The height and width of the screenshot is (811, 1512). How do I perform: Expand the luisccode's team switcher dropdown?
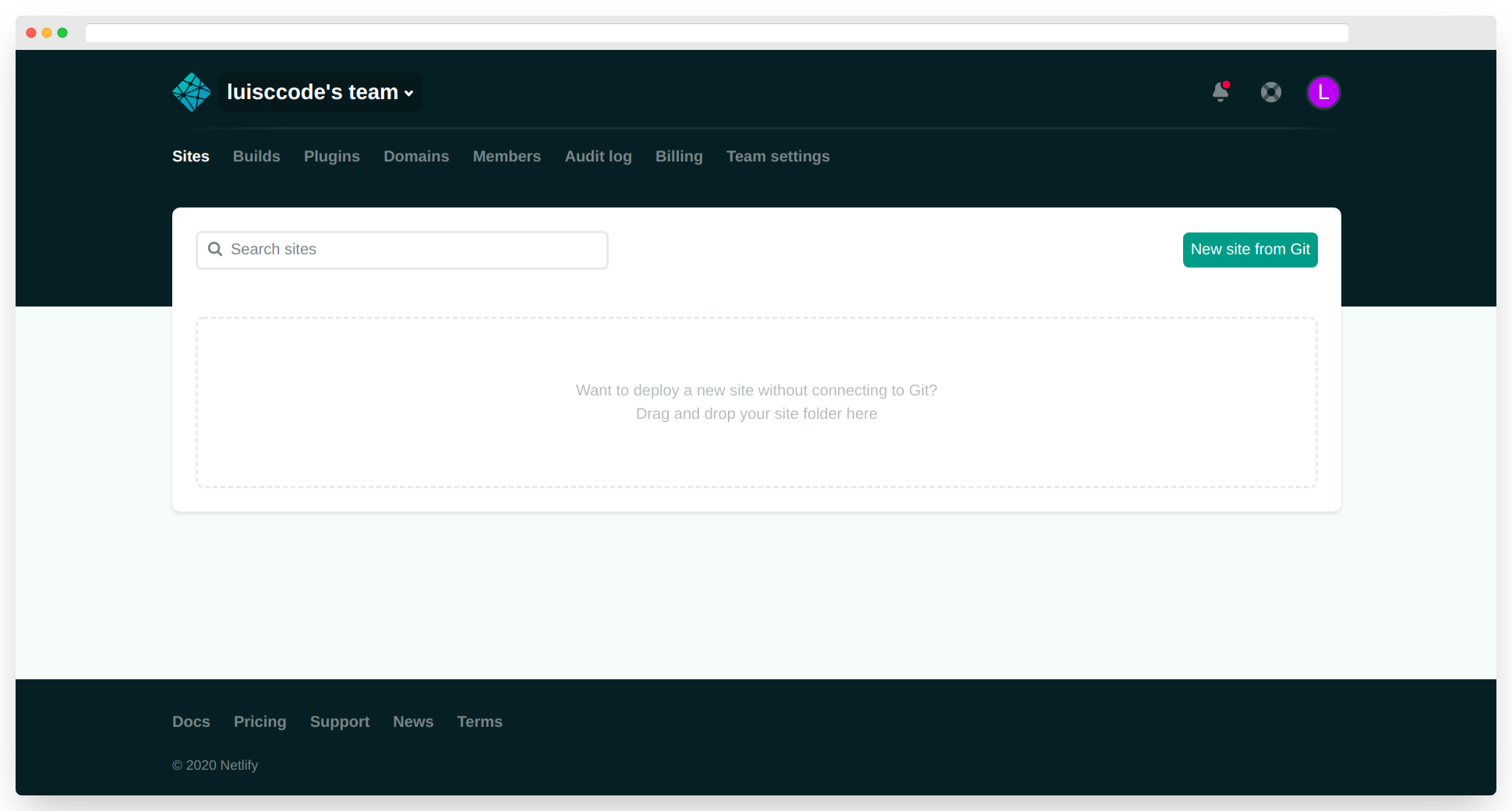(320, 92)
